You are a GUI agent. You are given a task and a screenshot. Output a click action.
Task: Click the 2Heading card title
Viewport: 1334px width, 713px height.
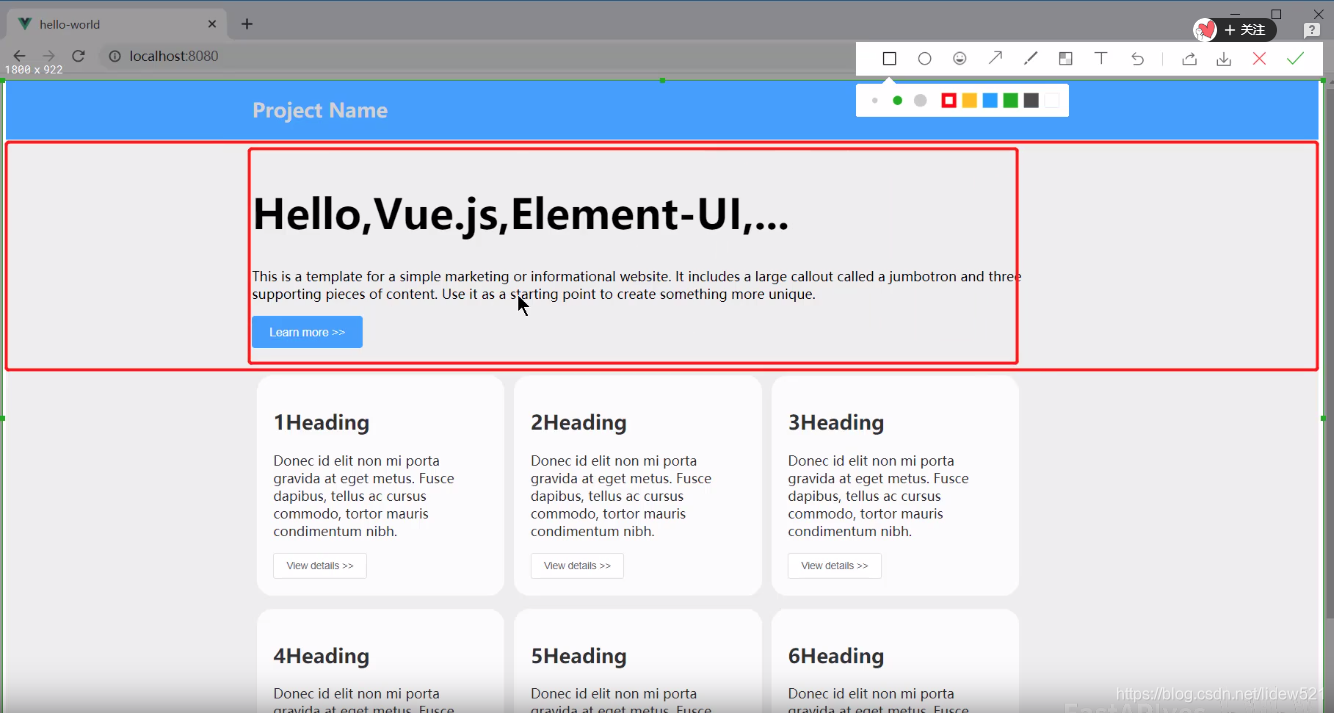pos(579,423)
